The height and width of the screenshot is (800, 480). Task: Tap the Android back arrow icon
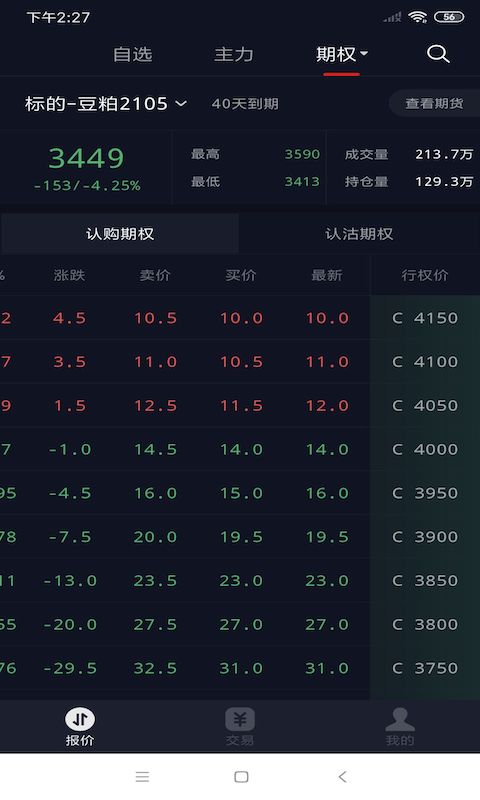click(x=342, y=777)
